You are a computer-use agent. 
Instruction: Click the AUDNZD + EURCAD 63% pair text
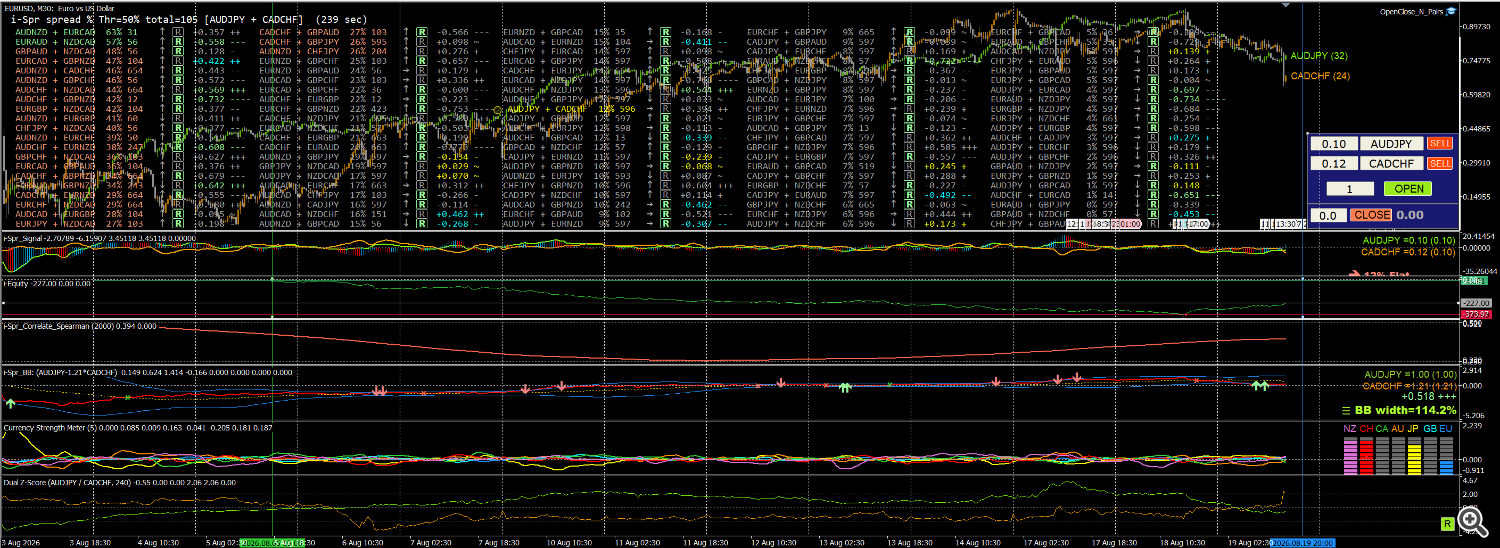76,33
